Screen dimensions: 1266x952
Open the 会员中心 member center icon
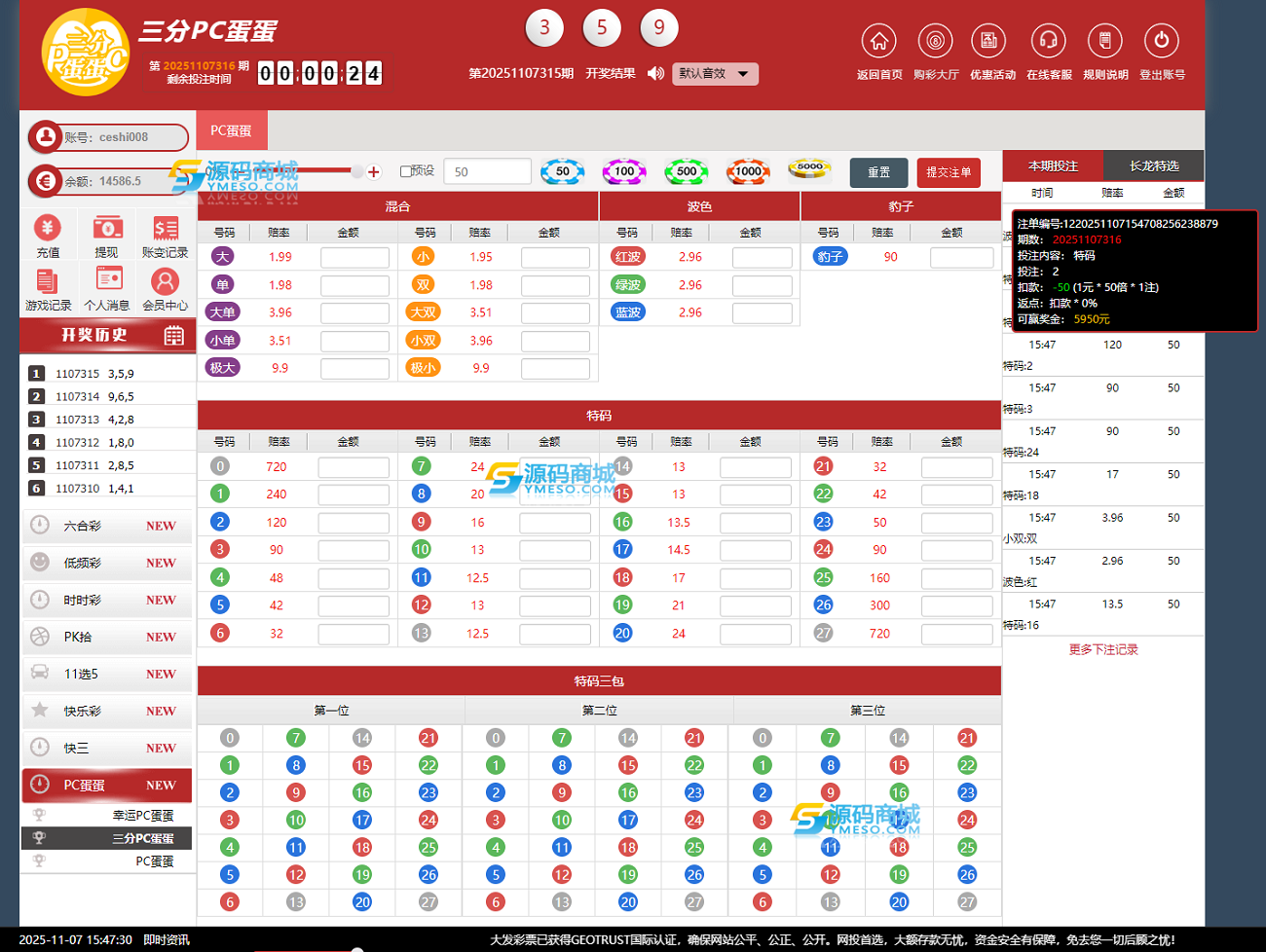click(165, 282)
